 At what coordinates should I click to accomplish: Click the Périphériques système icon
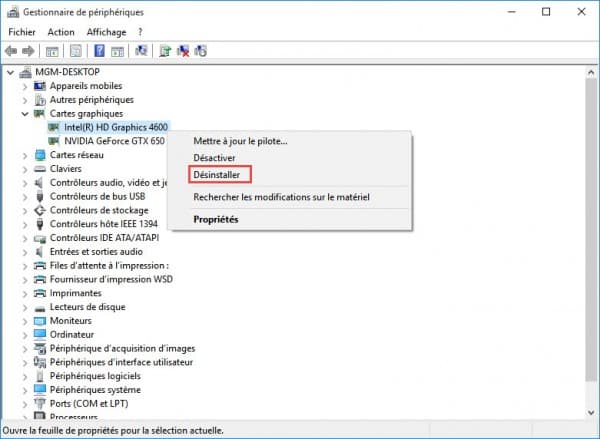40,390
